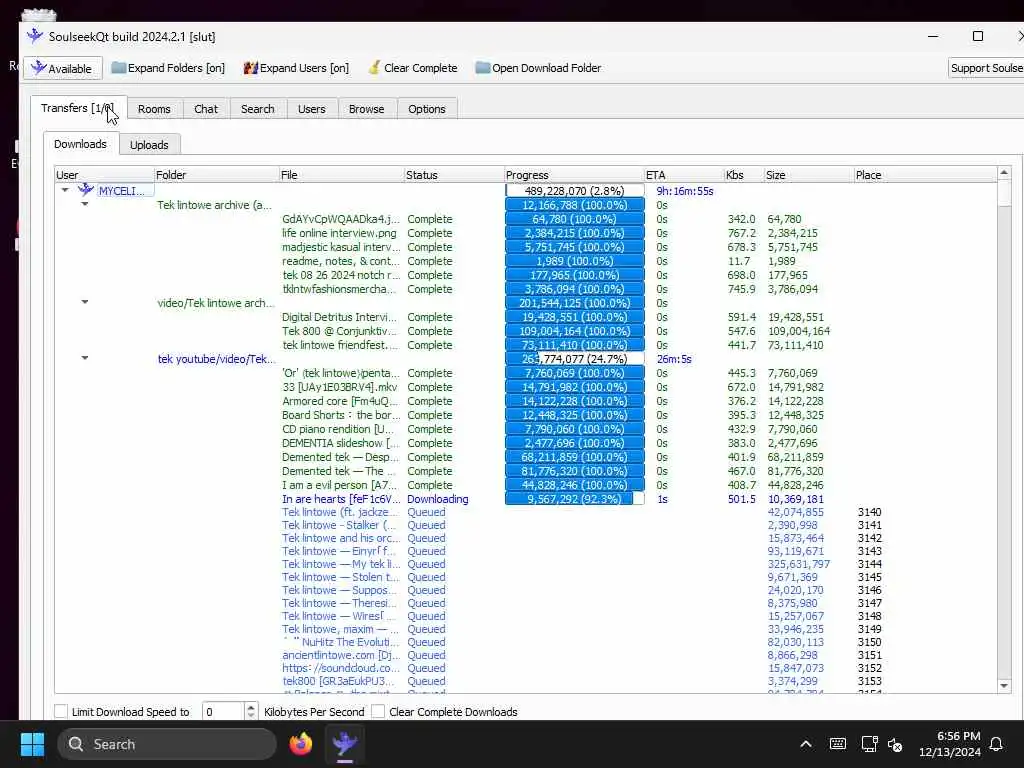Select file DEMENTIA slideshow
The width and height of the screenshot is (1024, 768).
tap(340, 443)
